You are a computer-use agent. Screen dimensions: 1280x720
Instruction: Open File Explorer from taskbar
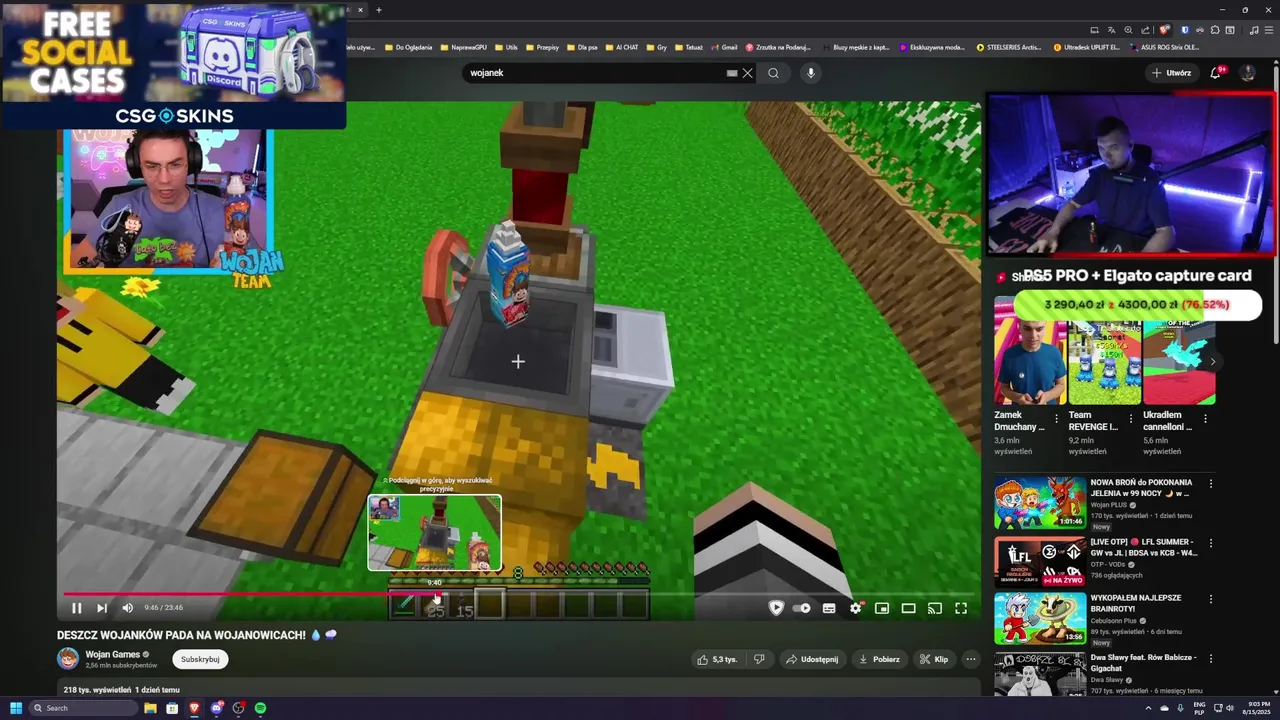click(x=150, y=708)
